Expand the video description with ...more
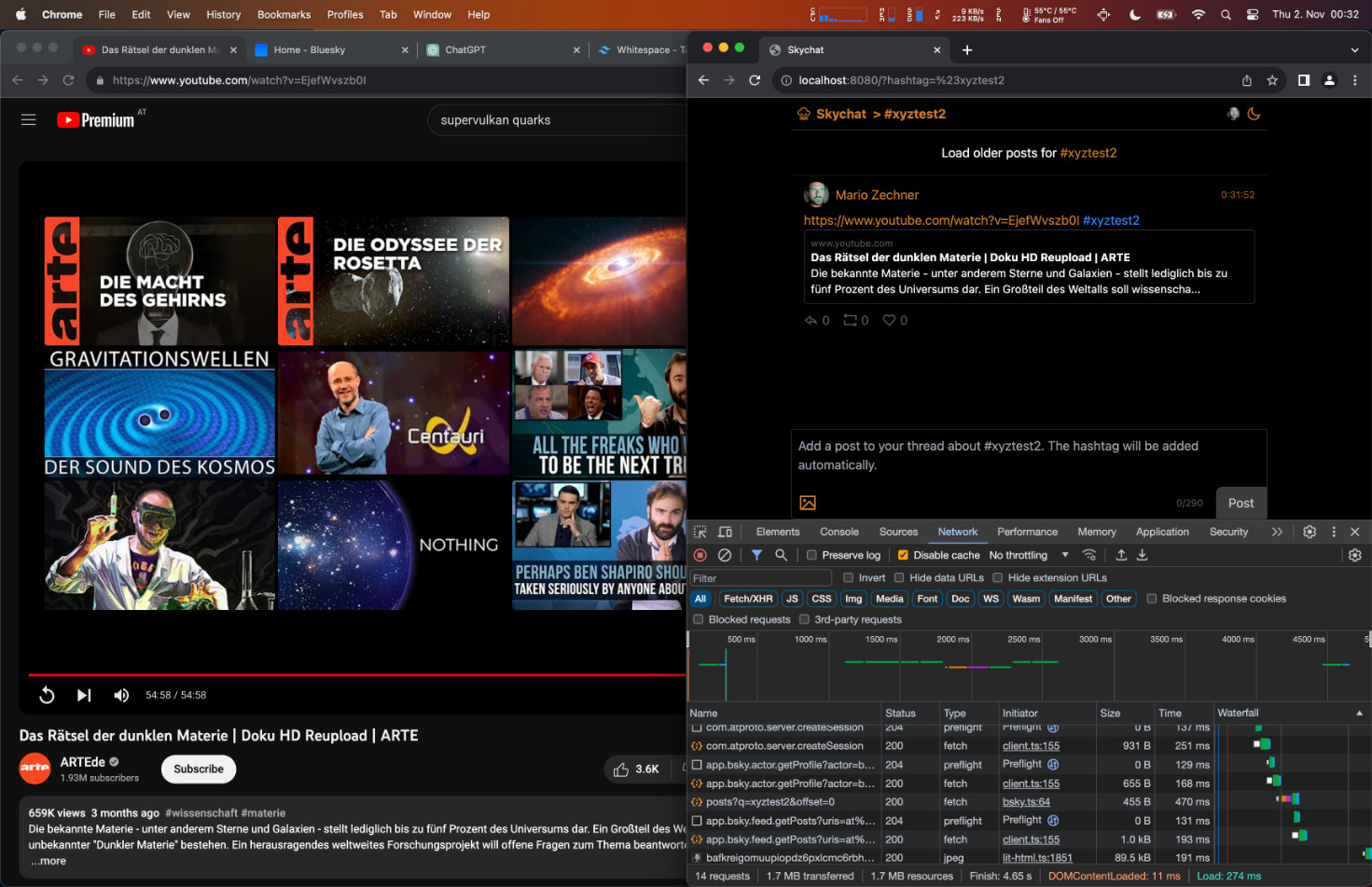1372x887 pixels. click(49, 861)
